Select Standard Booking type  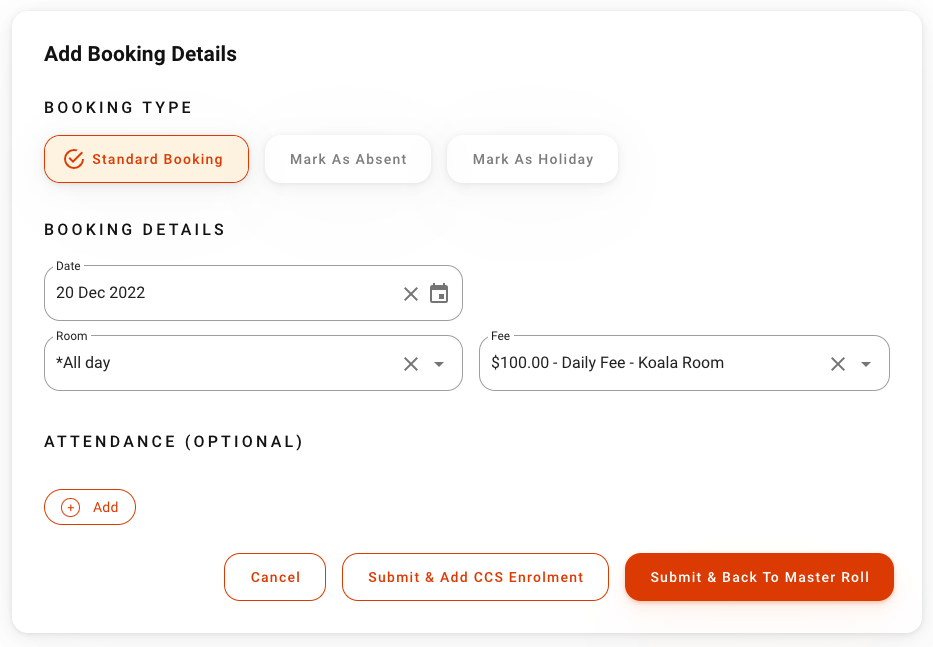(146, 159)
